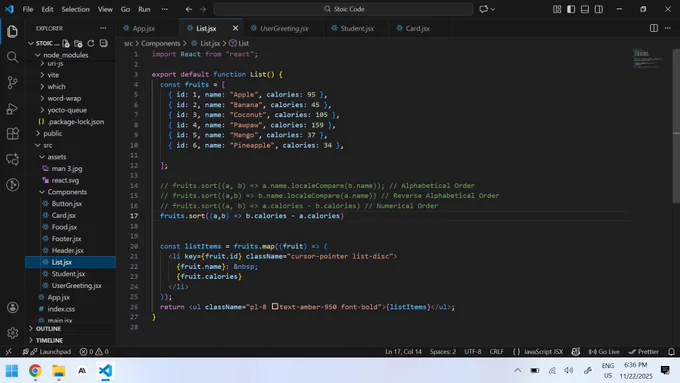680x383 pixels.
Task: Refresh the Explorer file tree
Action: click(x=91, y=43)
